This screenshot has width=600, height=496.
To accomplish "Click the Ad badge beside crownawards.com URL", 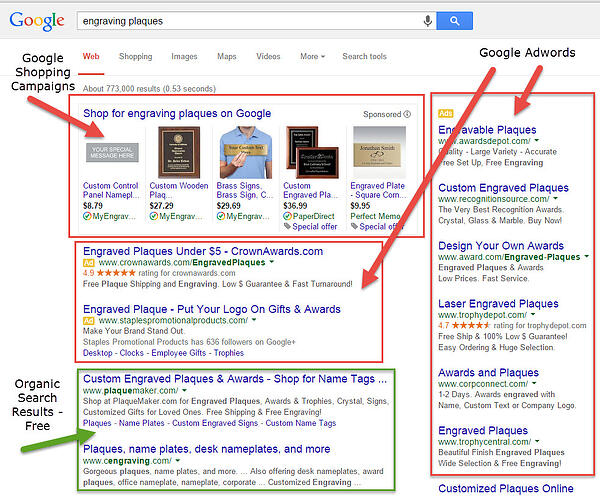I will coord(89,263).
